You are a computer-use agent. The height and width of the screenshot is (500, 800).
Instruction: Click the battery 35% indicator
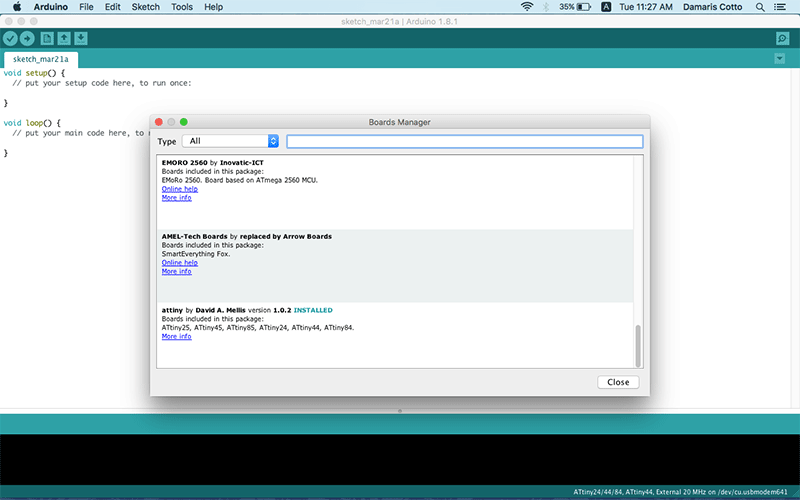click(x=574, y=7)
